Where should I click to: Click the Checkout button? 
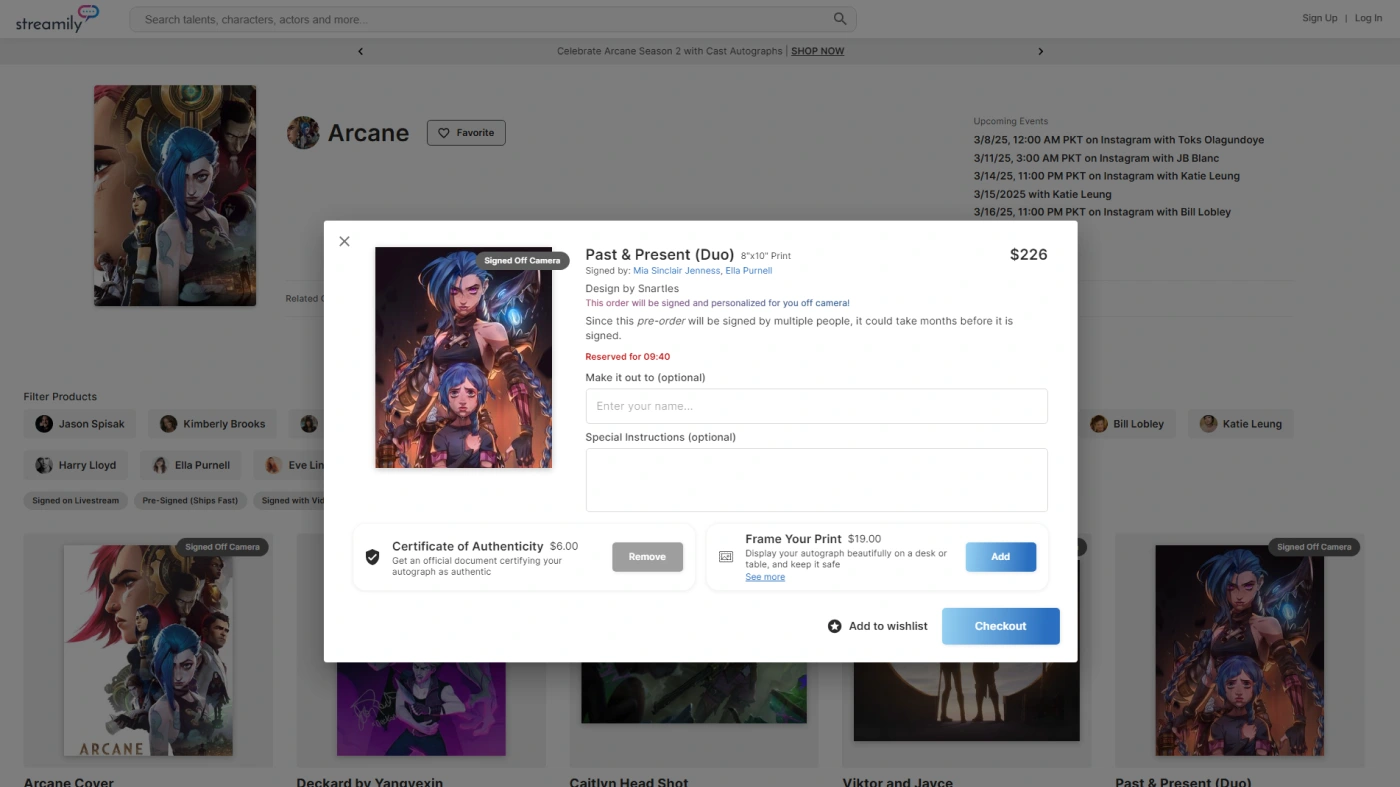tap(1000, 626)
